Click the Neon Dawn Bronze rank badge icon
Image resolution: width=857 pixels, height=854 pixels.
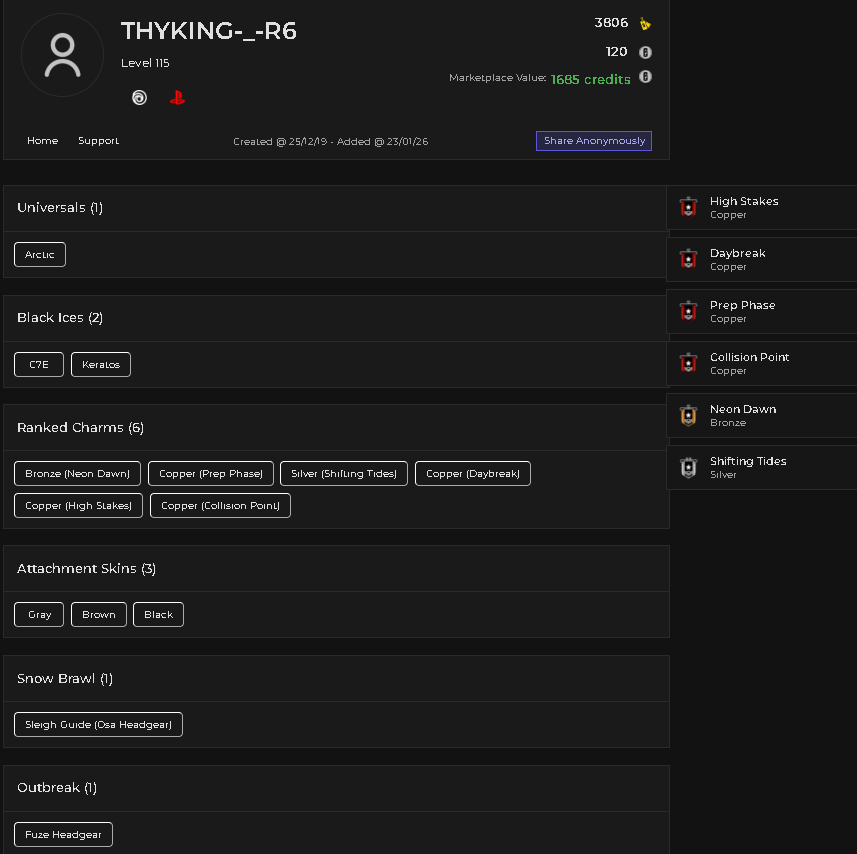[688, 415]
